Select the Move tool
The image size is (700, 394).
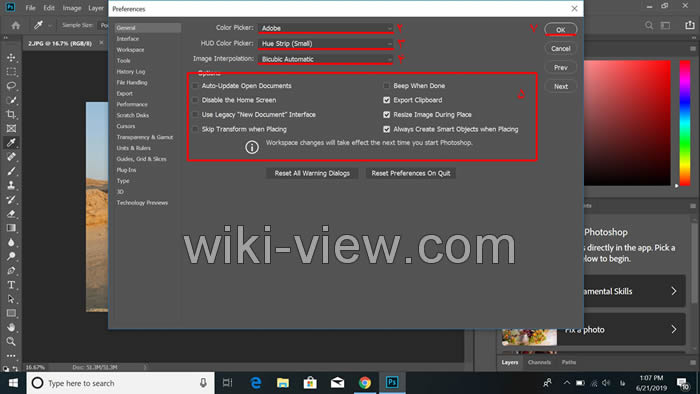tap(11, 58)
